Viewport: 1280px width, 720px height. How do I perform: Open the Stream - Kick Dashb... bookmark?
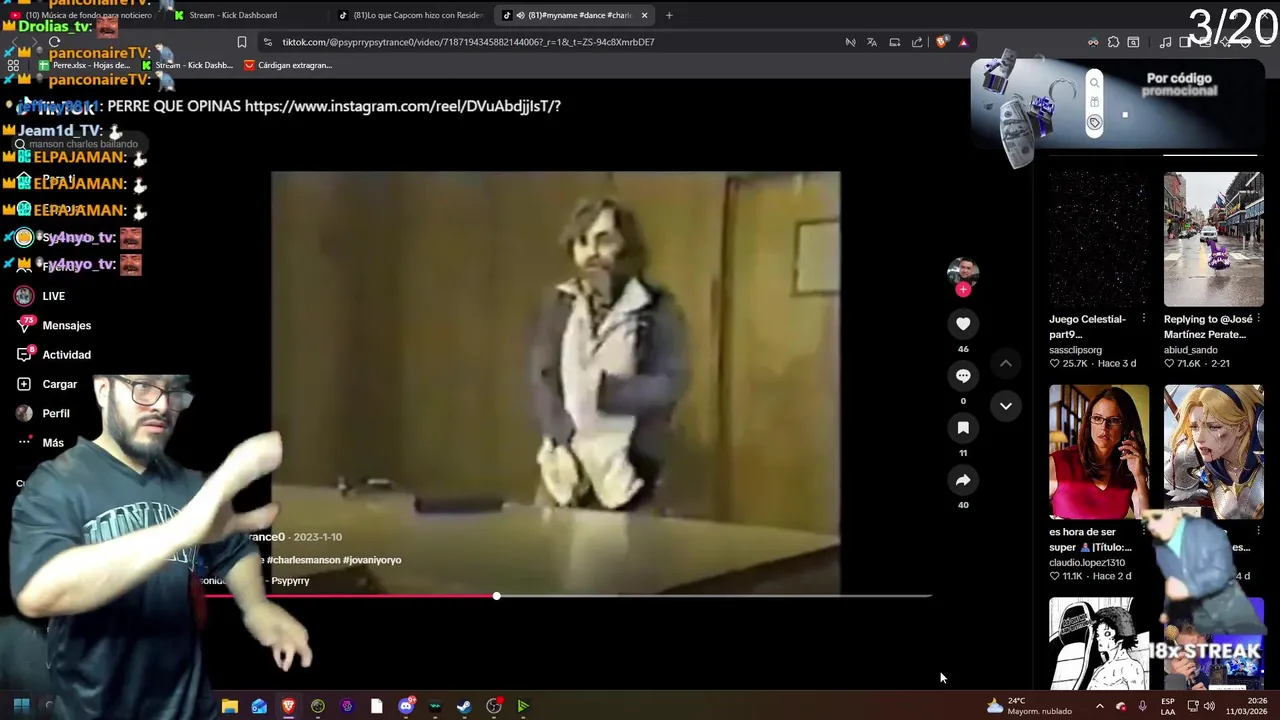tap(187, 65)
